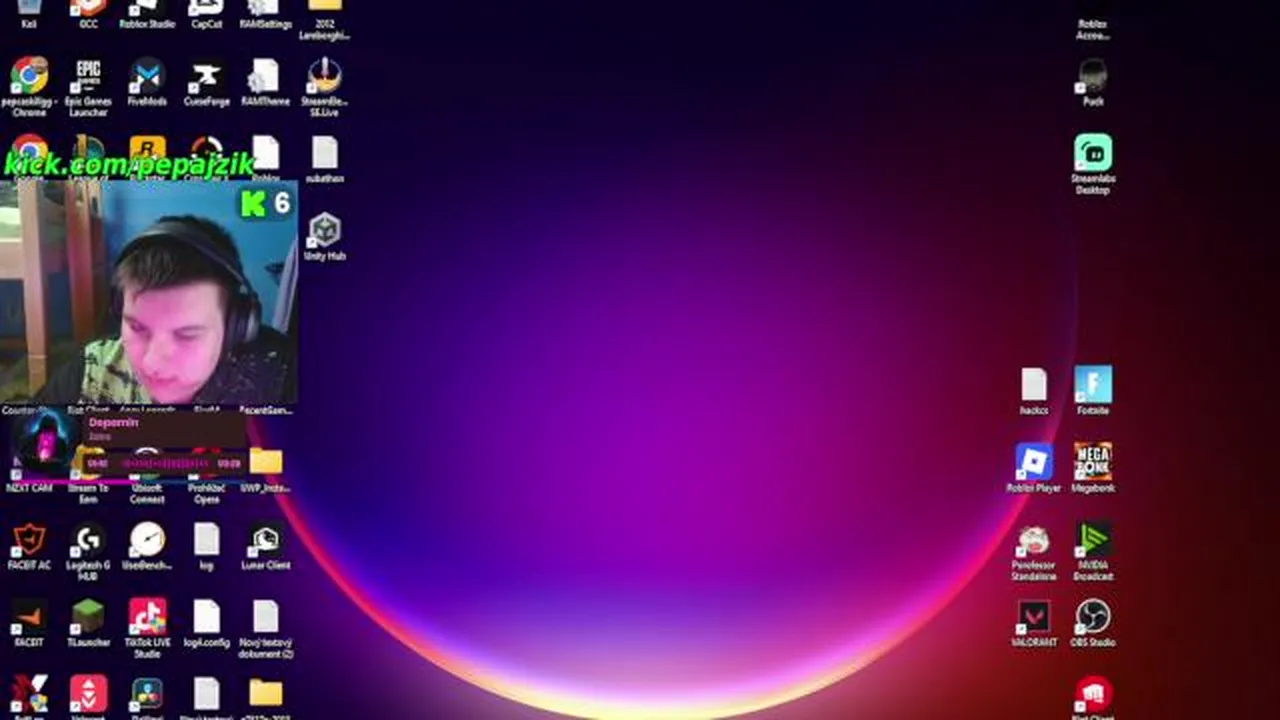Open the Chrome shortcut beside Epic Games Launcher
This screenshot has height=720, width=1280.
[x=29, y=77]
